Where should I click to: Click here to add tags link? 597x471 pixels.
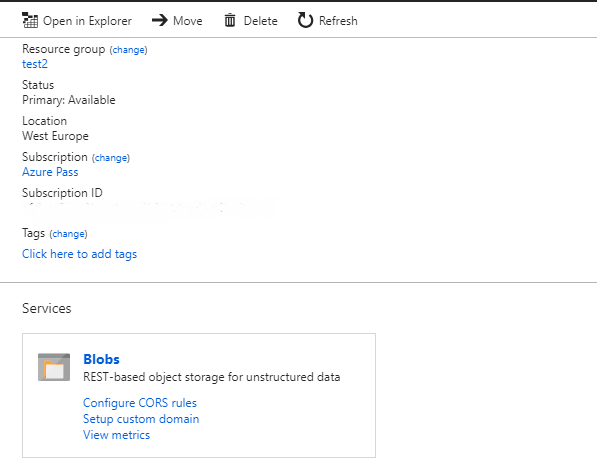(79, 254)
